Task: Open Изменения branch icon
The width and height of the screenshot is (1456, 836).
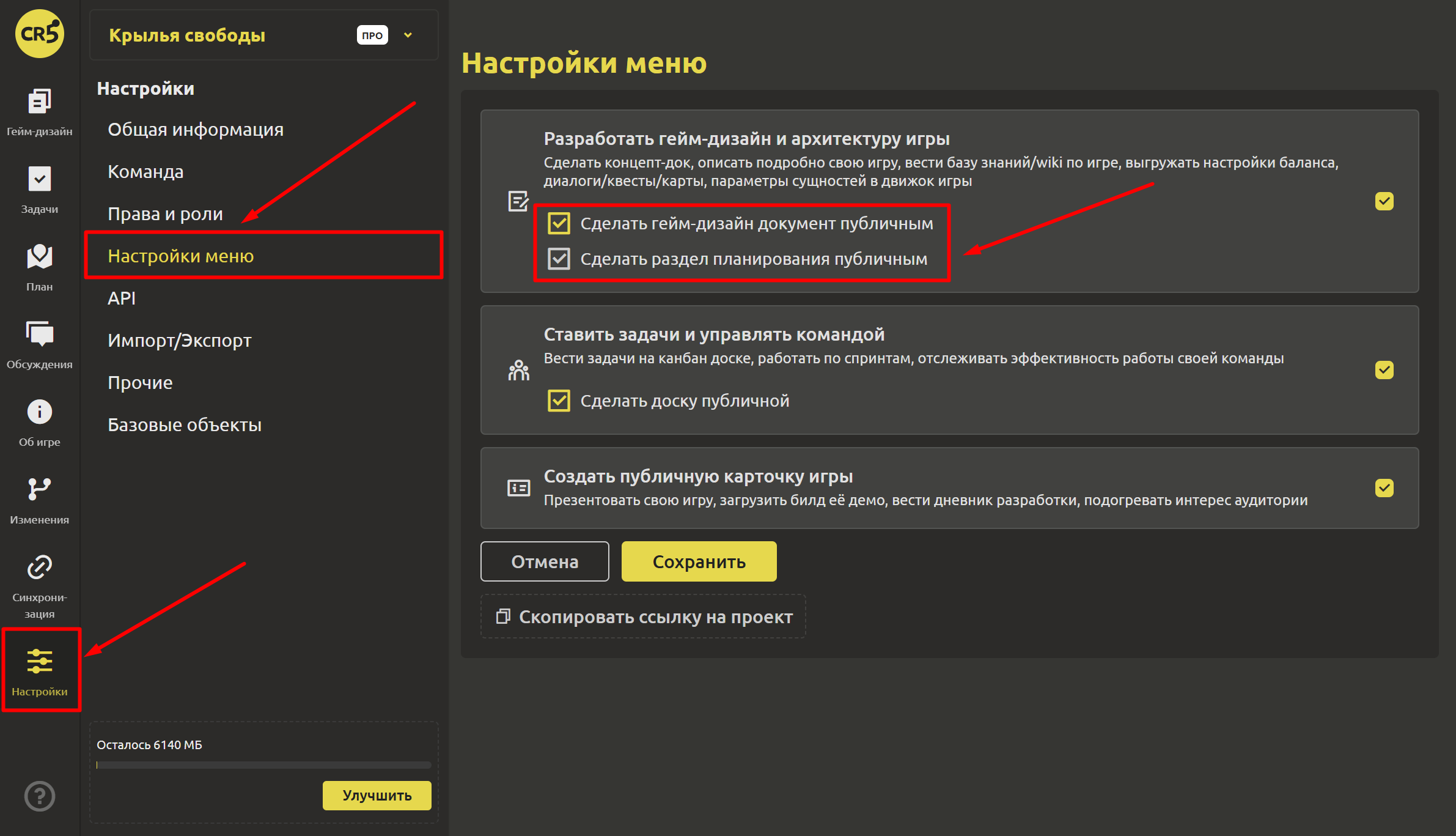Action: [x=39, y=500]
